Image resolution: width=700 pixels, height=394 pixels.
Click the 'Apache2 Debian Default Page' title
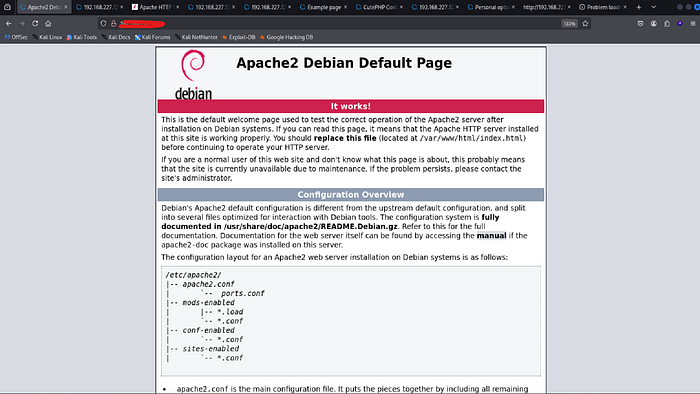point(344,63)
